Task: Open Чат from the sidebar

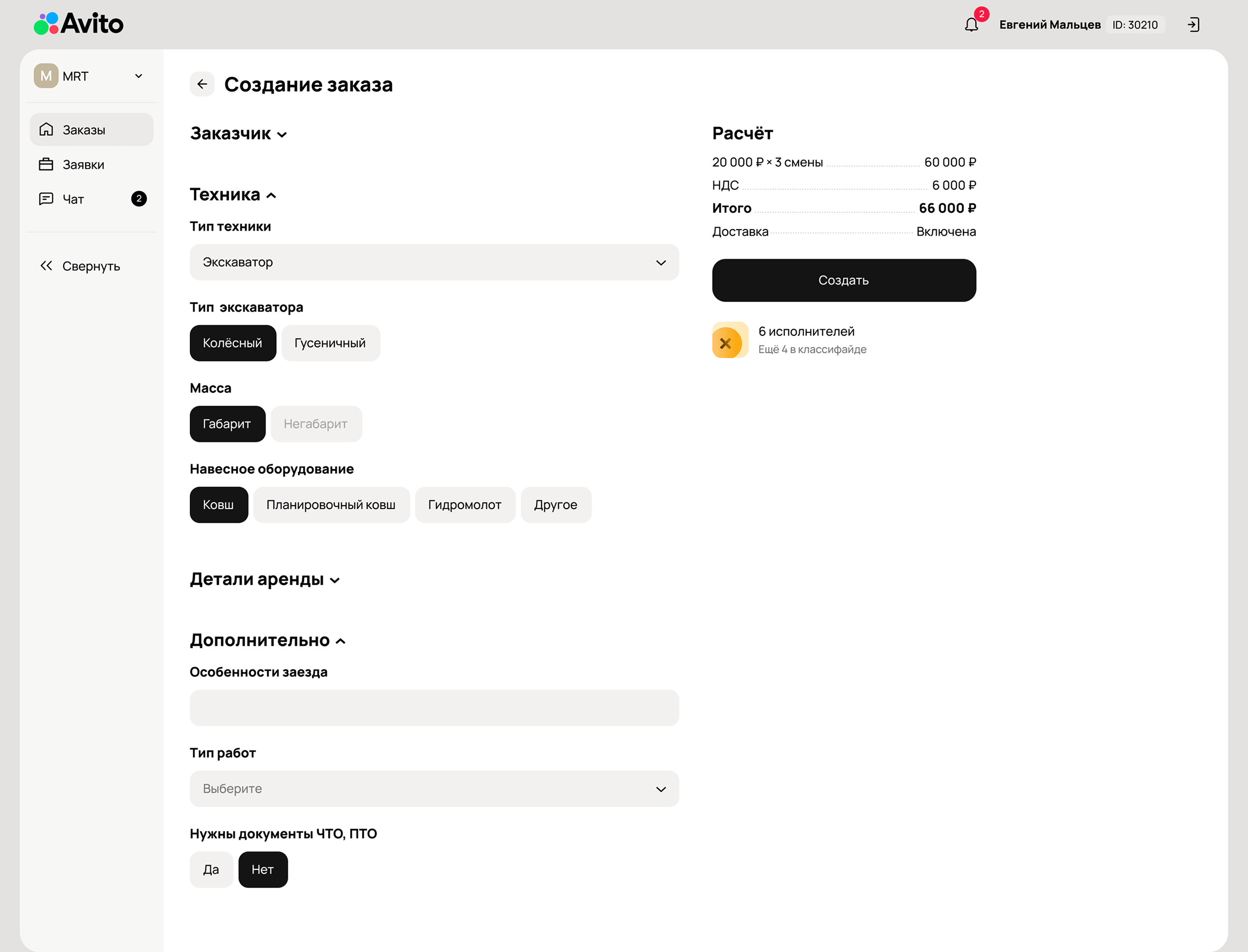Action: pos(74,199)
